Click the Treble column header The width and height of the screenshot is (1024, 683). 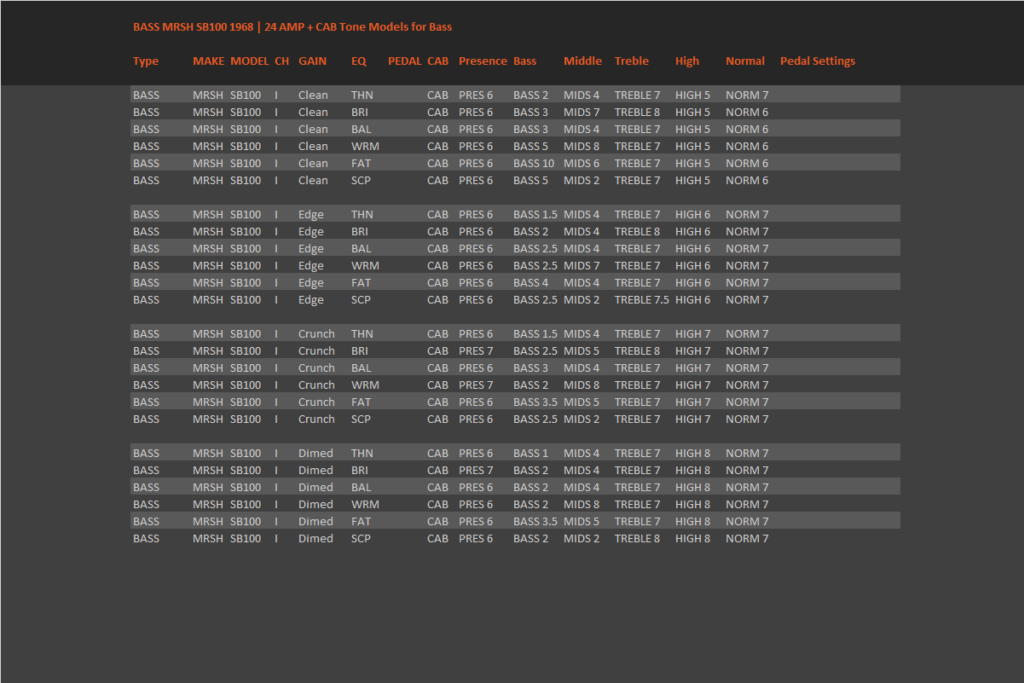click(x=632, y=61)
